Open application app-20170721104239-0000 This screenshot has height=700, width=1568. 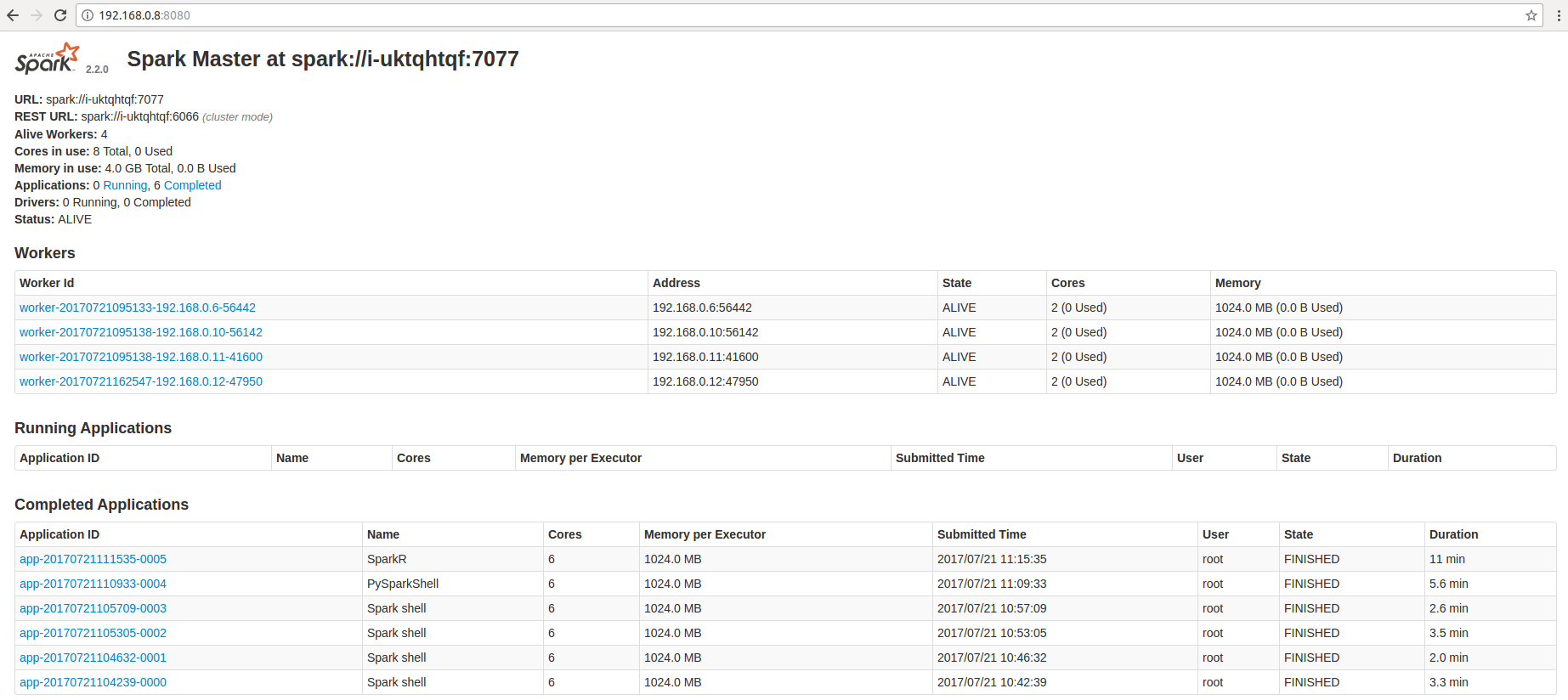point(93,682)
